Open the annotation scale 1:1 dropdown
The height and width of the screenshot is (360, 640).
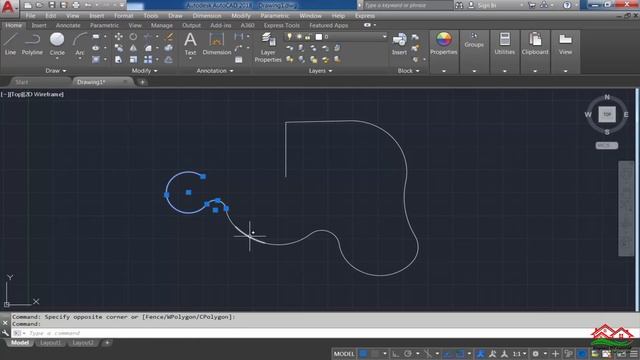pyautogui.click(x=519, y=353)
